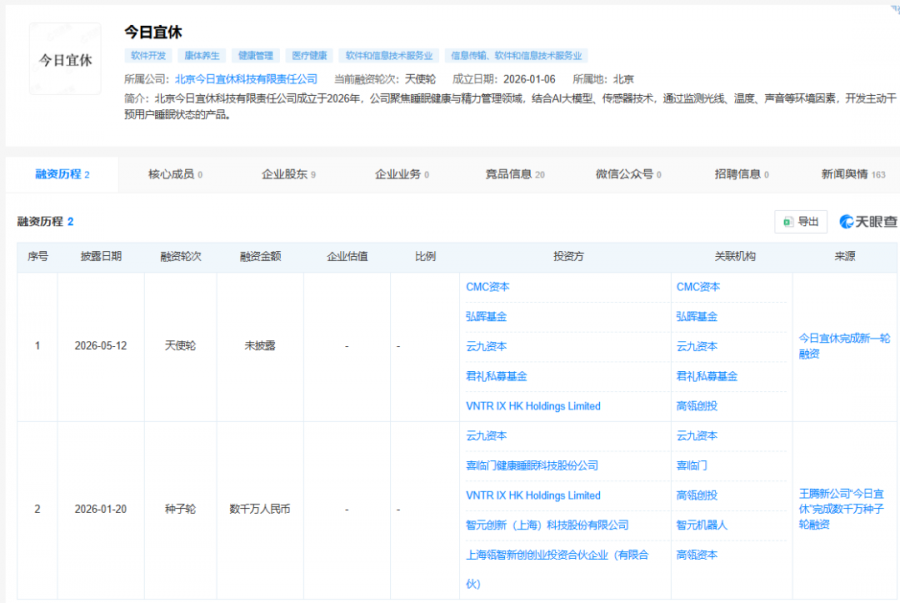Select the 2026-01-20 date cell
900x603 pixels.
click(x=100, y=509)
